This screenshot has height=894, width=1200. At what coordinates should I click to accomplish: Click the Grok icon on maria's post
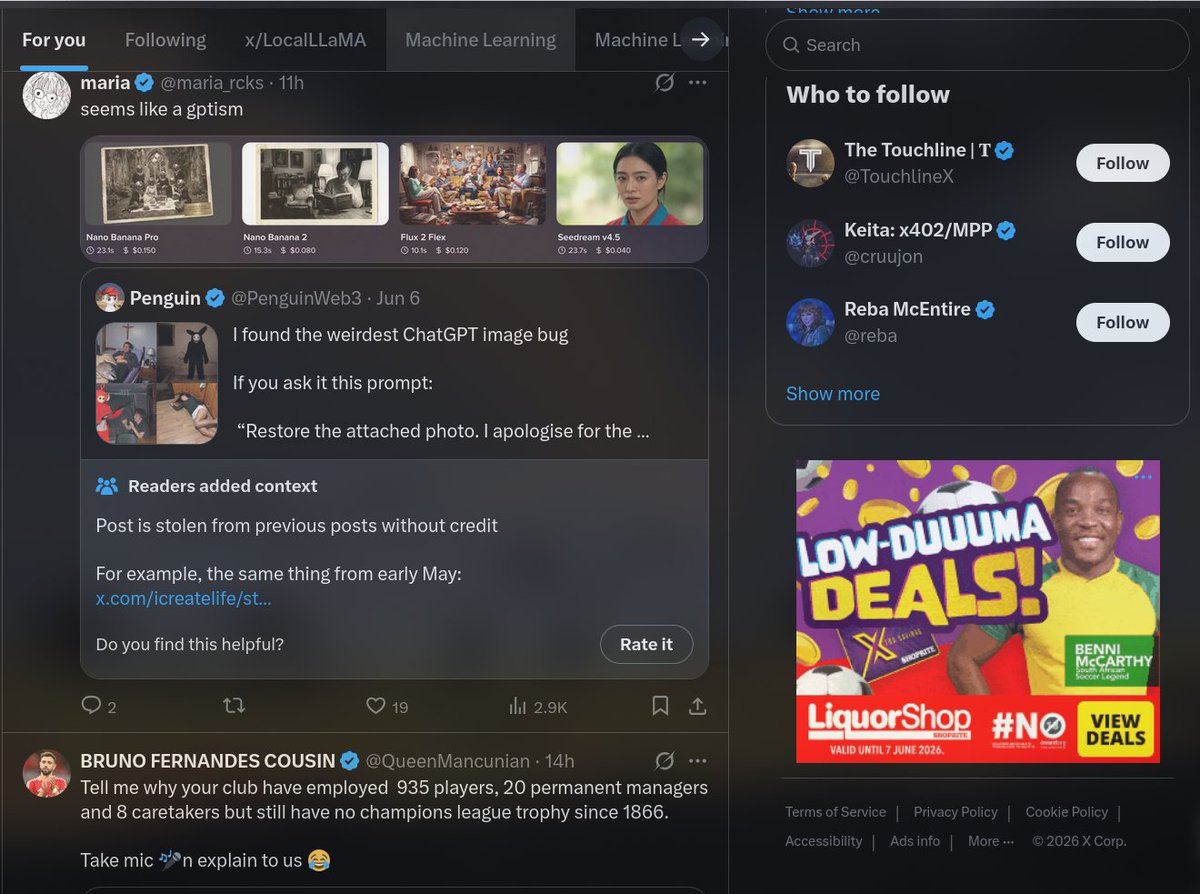(664, 82)
